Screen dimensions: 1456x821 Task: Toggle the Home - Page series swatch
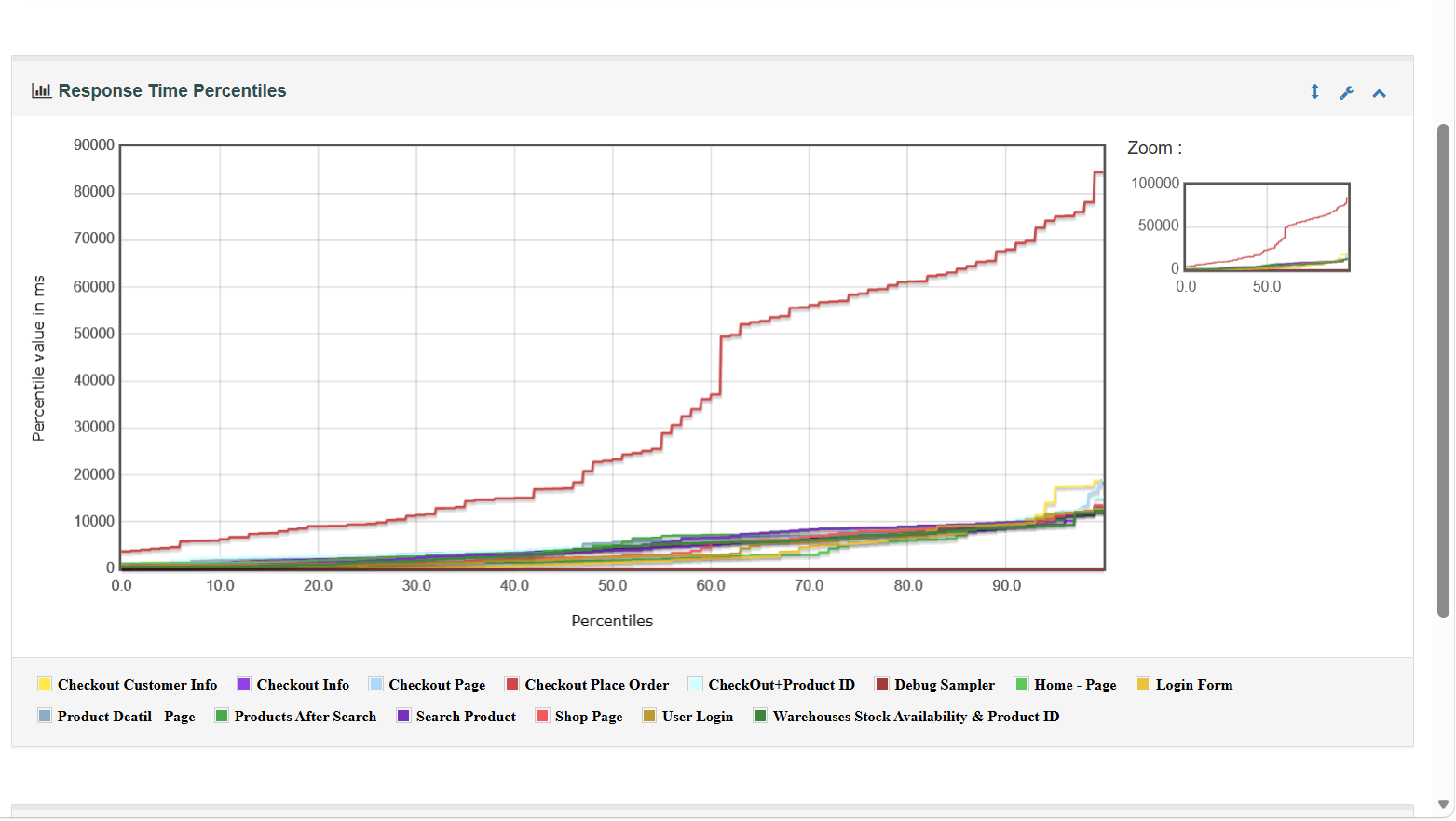pyautogui.click(x=1022, y=684)
